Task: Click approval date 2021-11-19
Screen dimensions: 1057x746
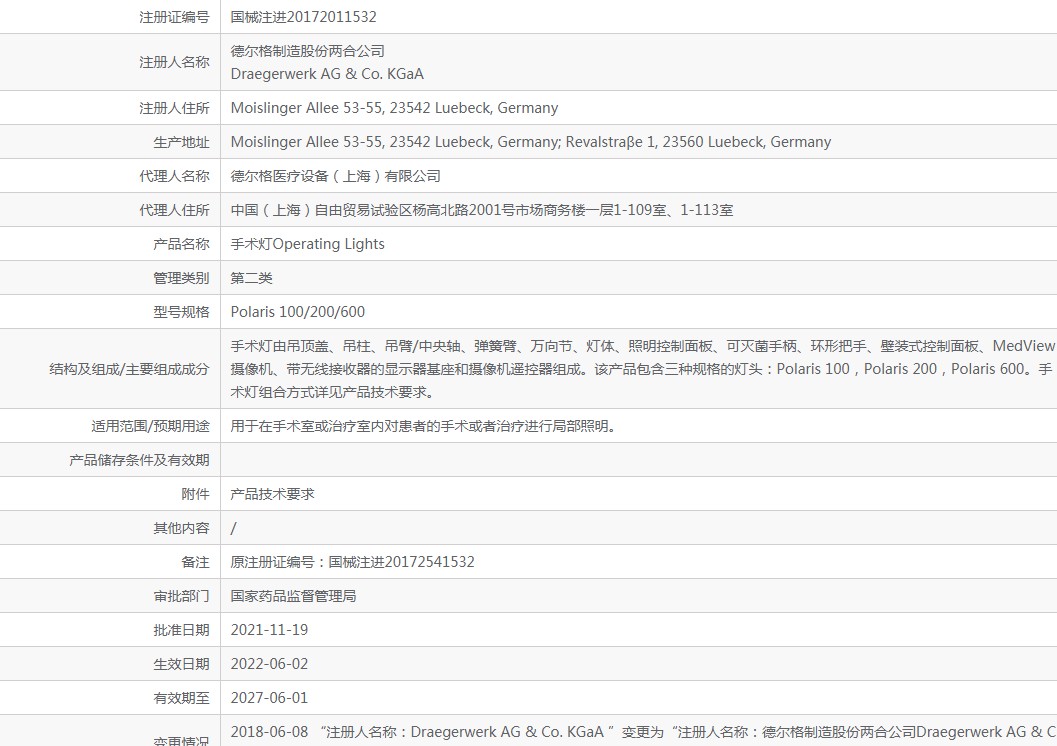Action: coord(269,630)
